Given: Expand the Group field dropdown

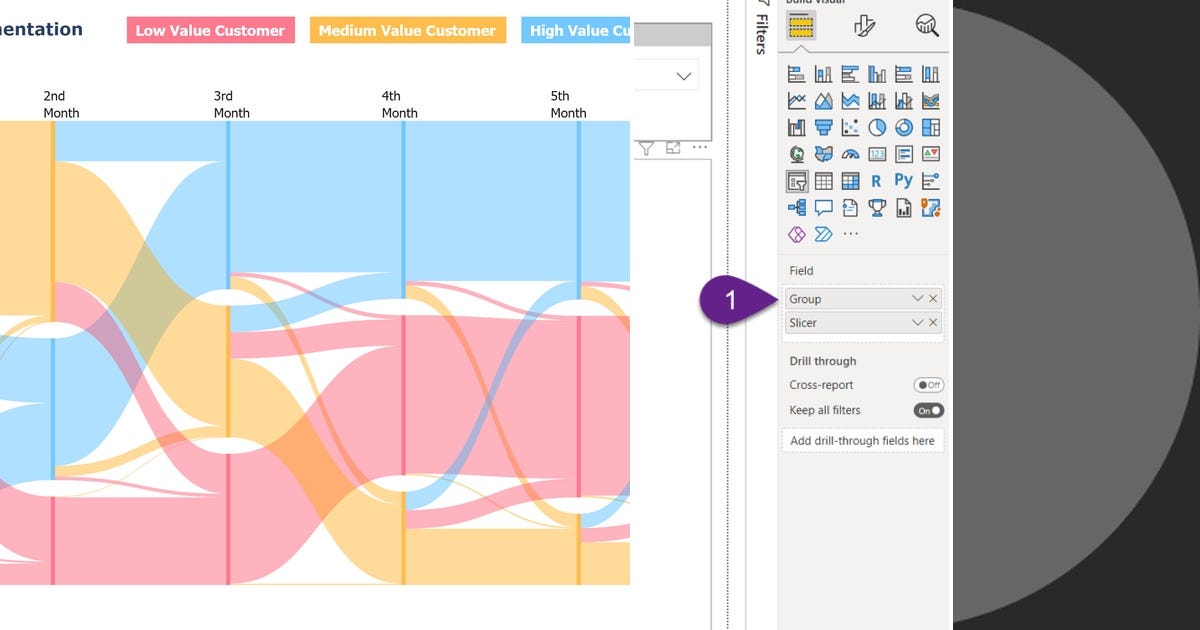Looking at the screenshot, I should coord(917,298).
